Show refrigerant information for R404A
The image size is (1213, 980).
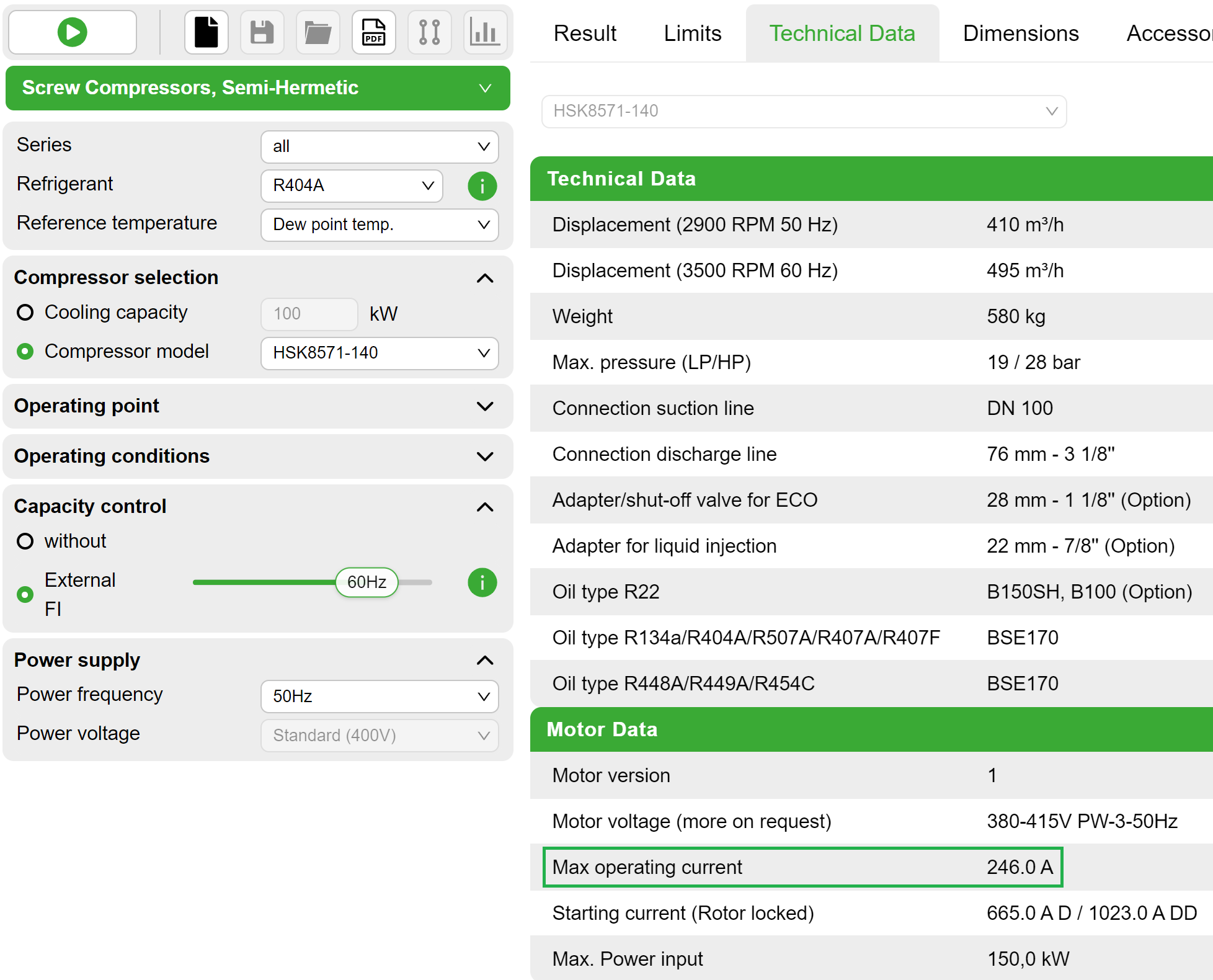pyautogui.click(x=482, y=185)
